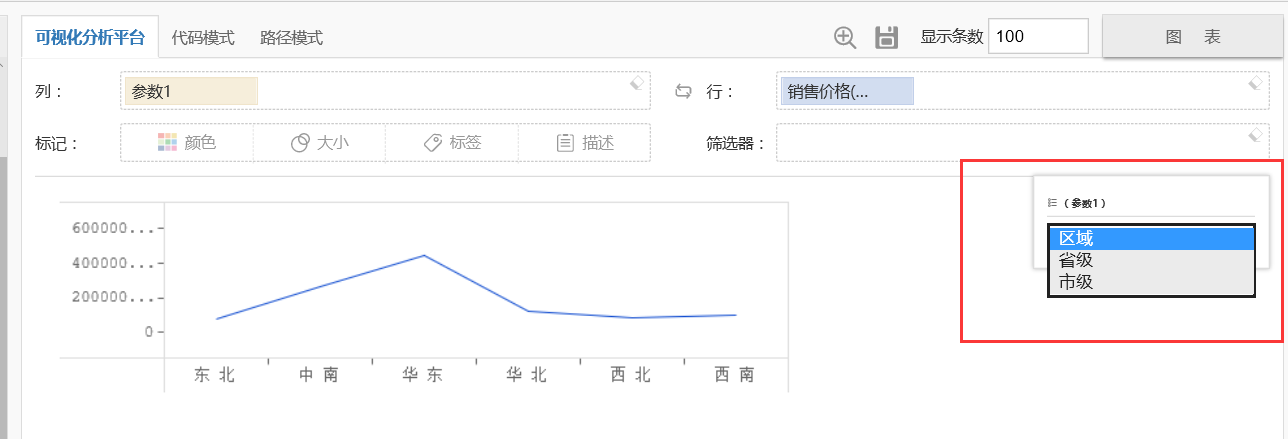Image resolution: width=1288 pixels, height=439 pixels.
Task: Click the 标签 label mark icon
Action: 432,142
